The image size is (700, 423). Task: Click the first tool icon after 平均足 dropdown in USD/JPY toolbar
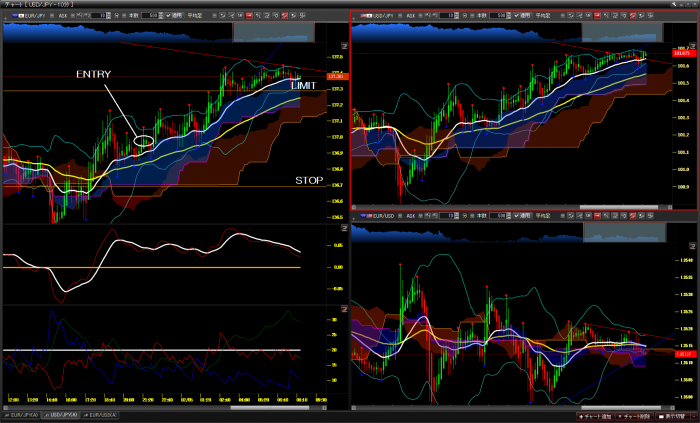pos(571,15)
